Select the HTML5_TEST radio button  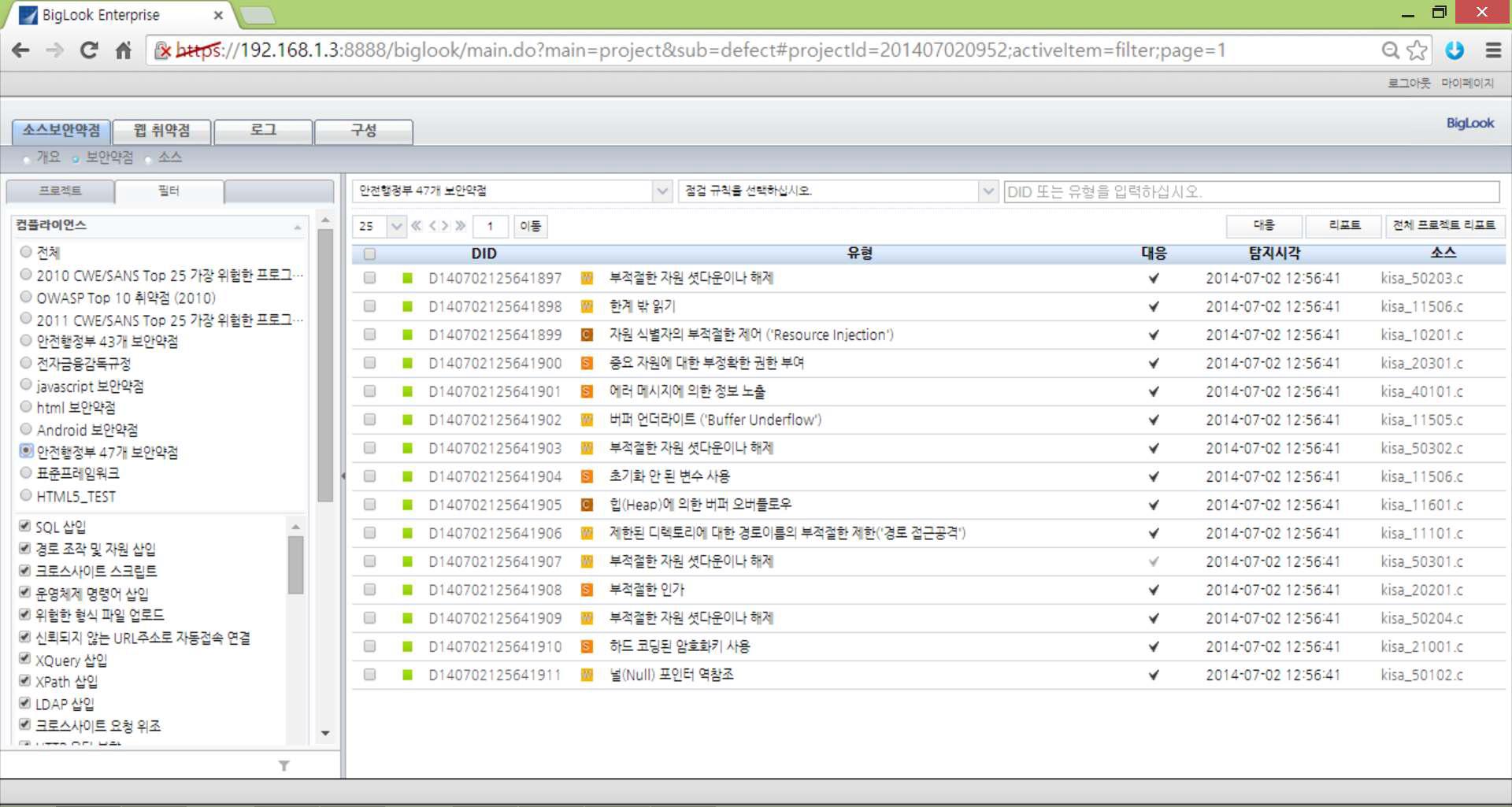point(26,495)
